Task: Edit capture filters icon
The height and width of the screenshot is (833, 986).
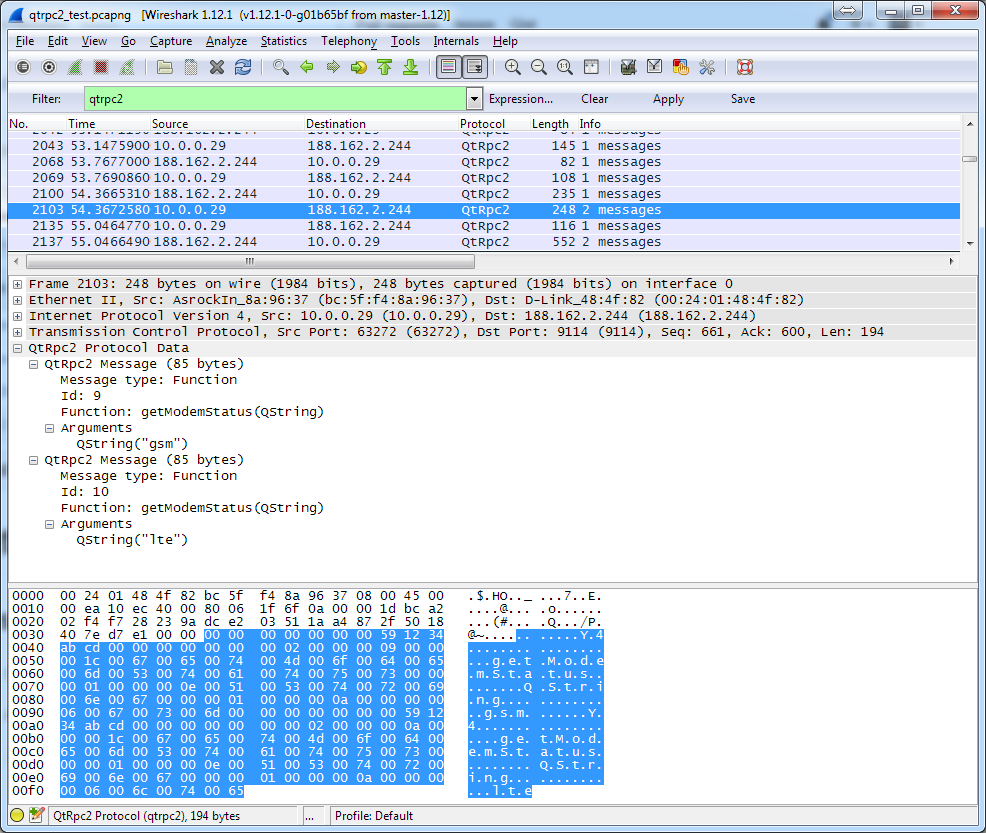Action: tap(628, 67)
